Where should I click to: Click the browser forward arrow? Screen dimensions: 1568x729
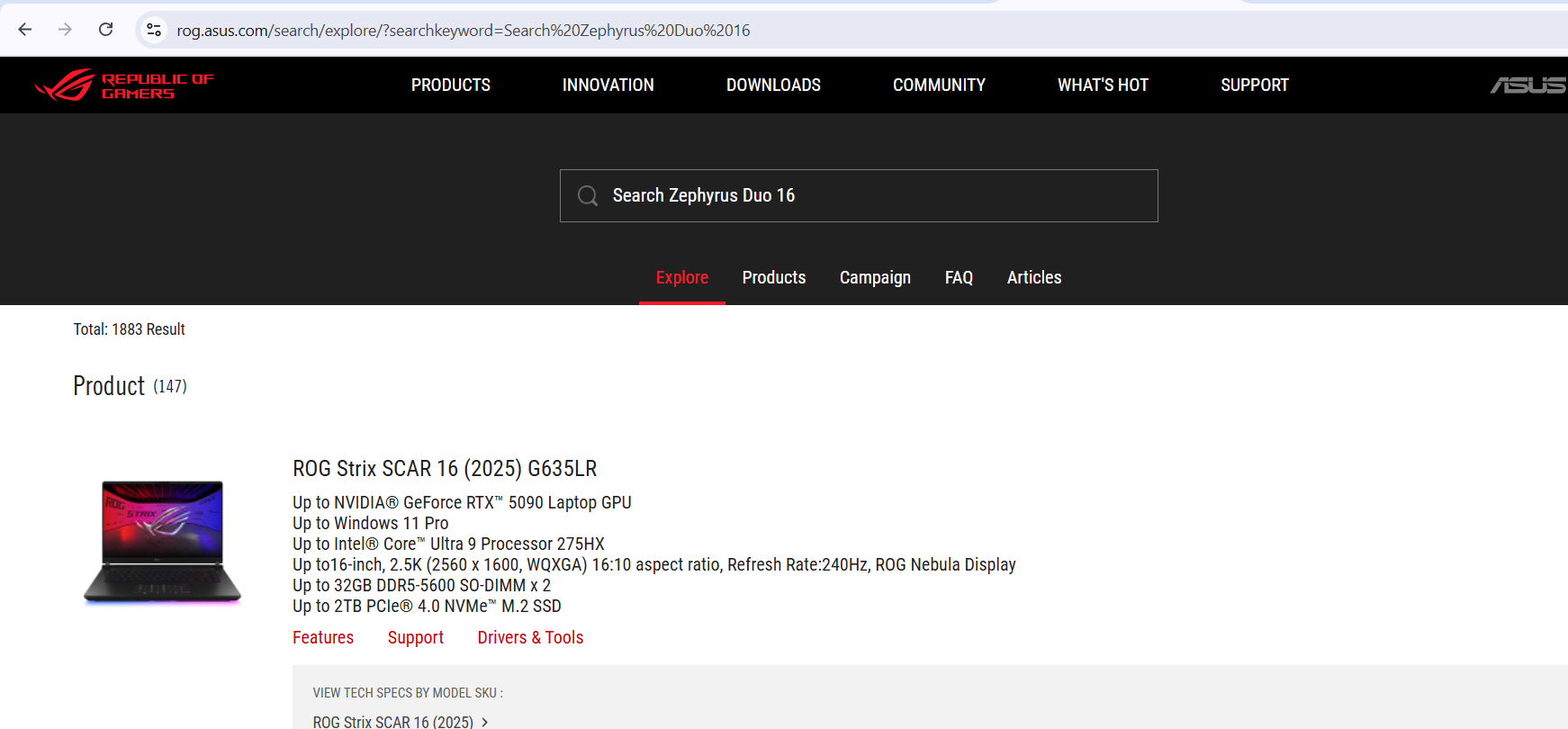65,30
